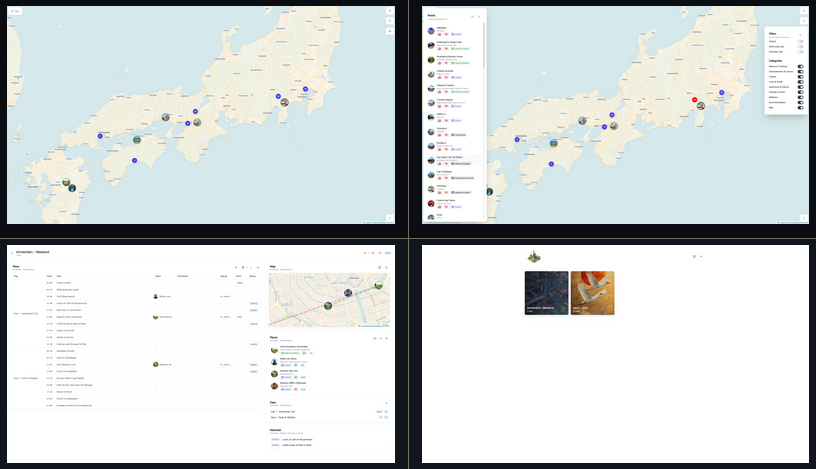The height and width of the screenshot is (469, 816).
Task: Click the red map marker on Japan map
Action: [695, 100]
